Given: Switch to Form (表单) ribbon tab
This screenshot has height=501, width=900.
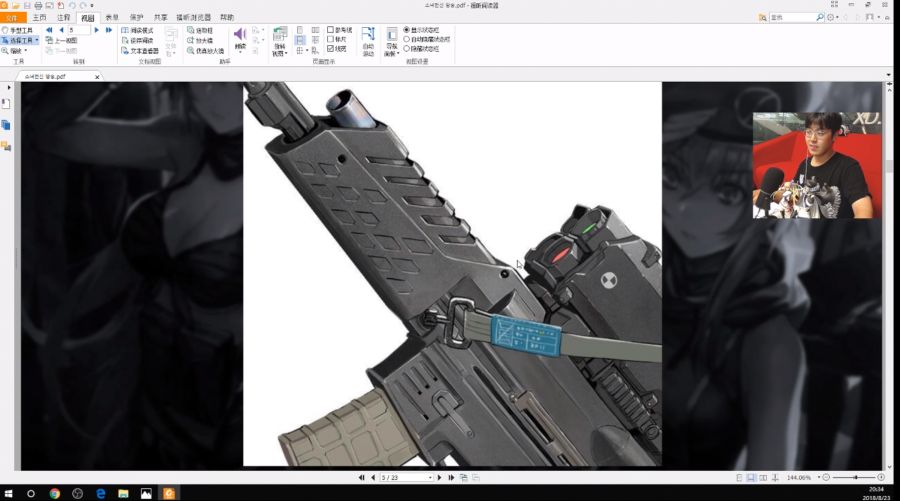Looking at the screenshot, I should coord(112,18).
